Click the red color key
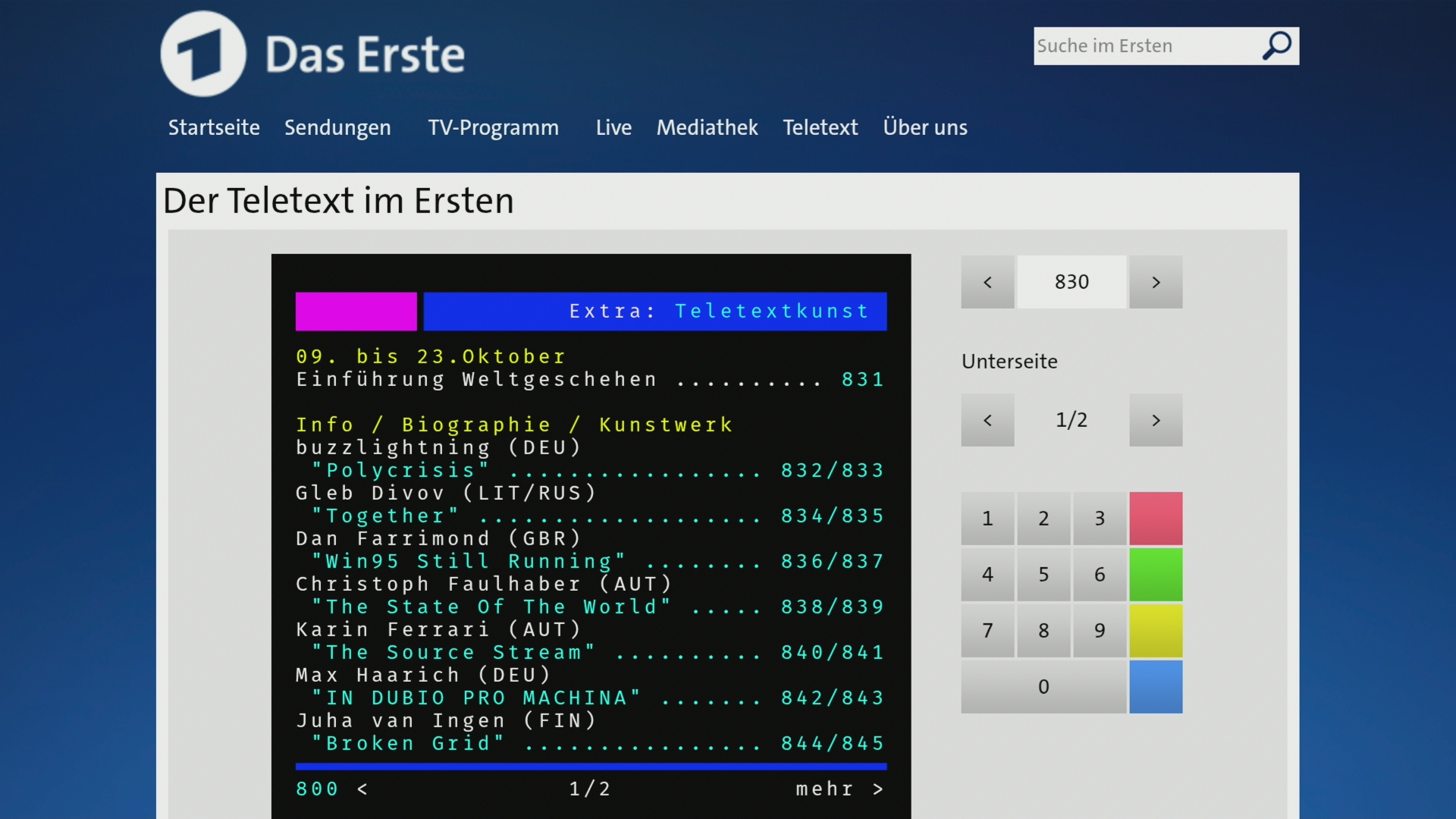 point(1156,519)
